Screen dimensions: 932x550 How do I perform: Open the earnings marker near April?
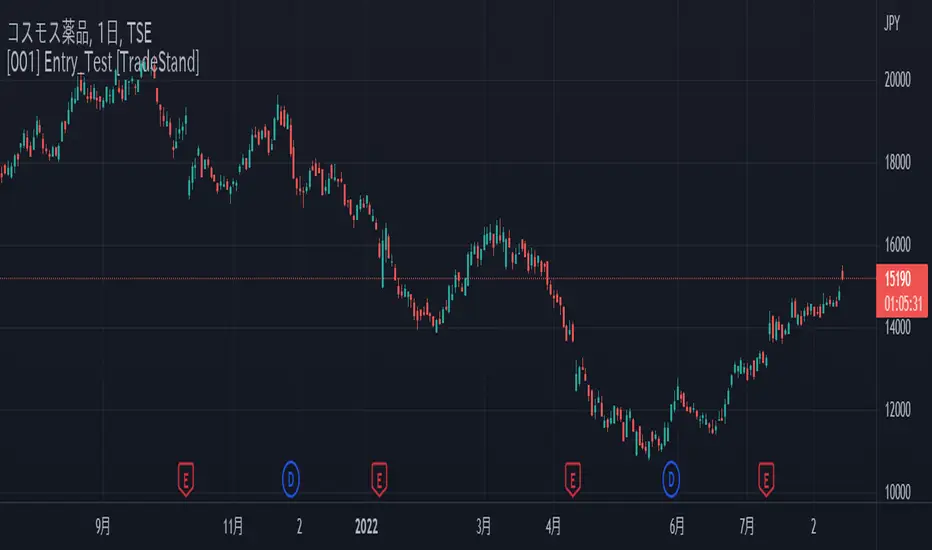572,479
